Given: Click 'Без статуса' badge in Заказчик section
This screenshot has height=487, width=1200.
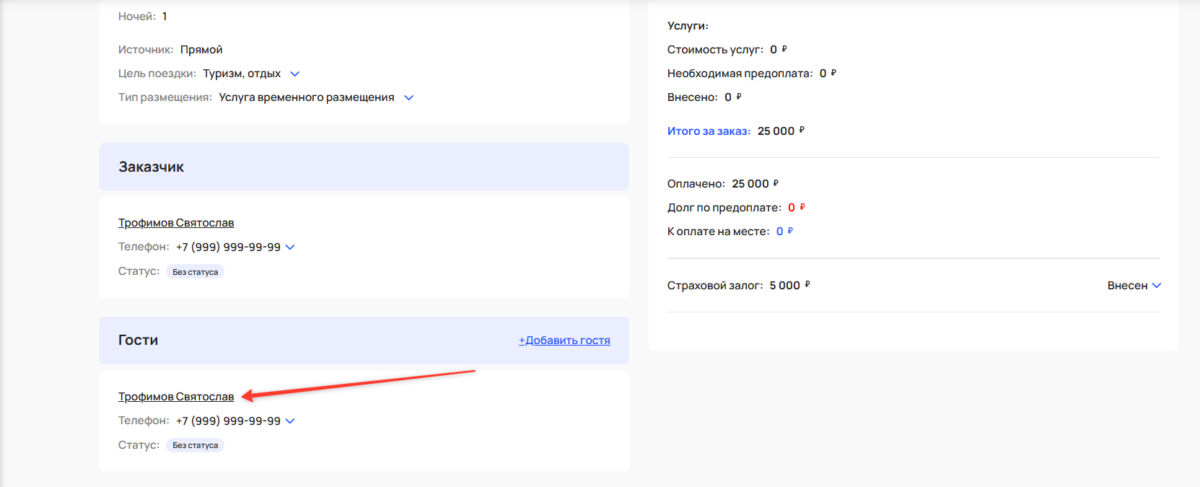Looking at the screenshot, I should pos(195,271).
